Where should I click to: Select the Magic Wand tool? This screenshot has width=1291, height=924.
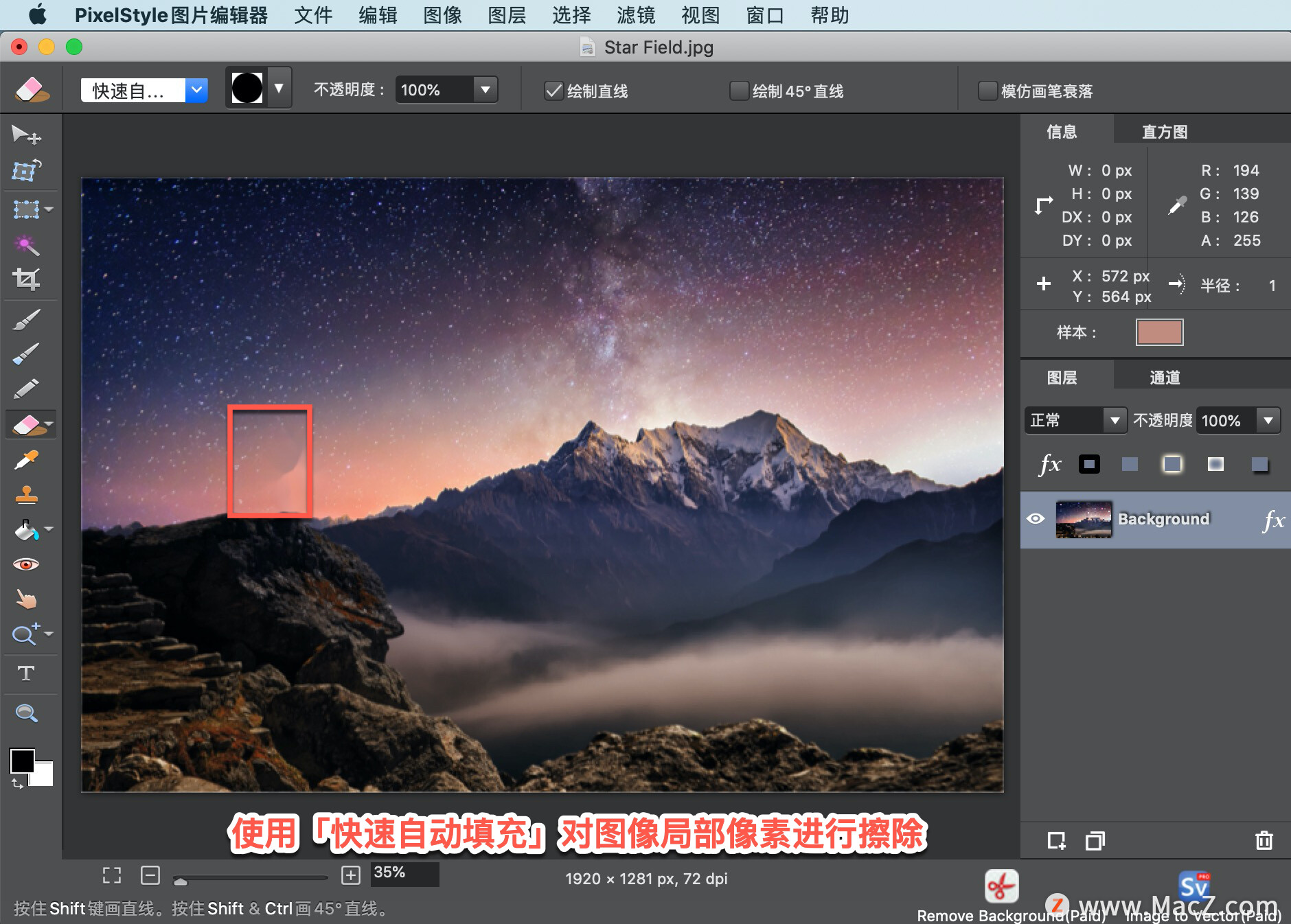(x=26, y=244)
